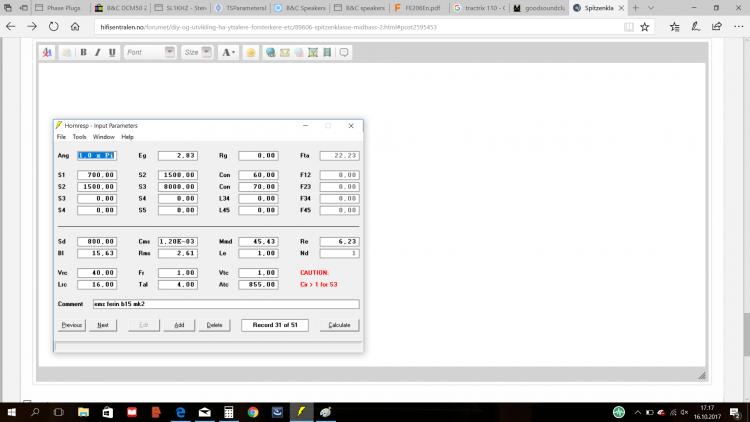Switch to the FE206En.pdf tab
This screenshot has width=750, height=422.
point(419,8)
